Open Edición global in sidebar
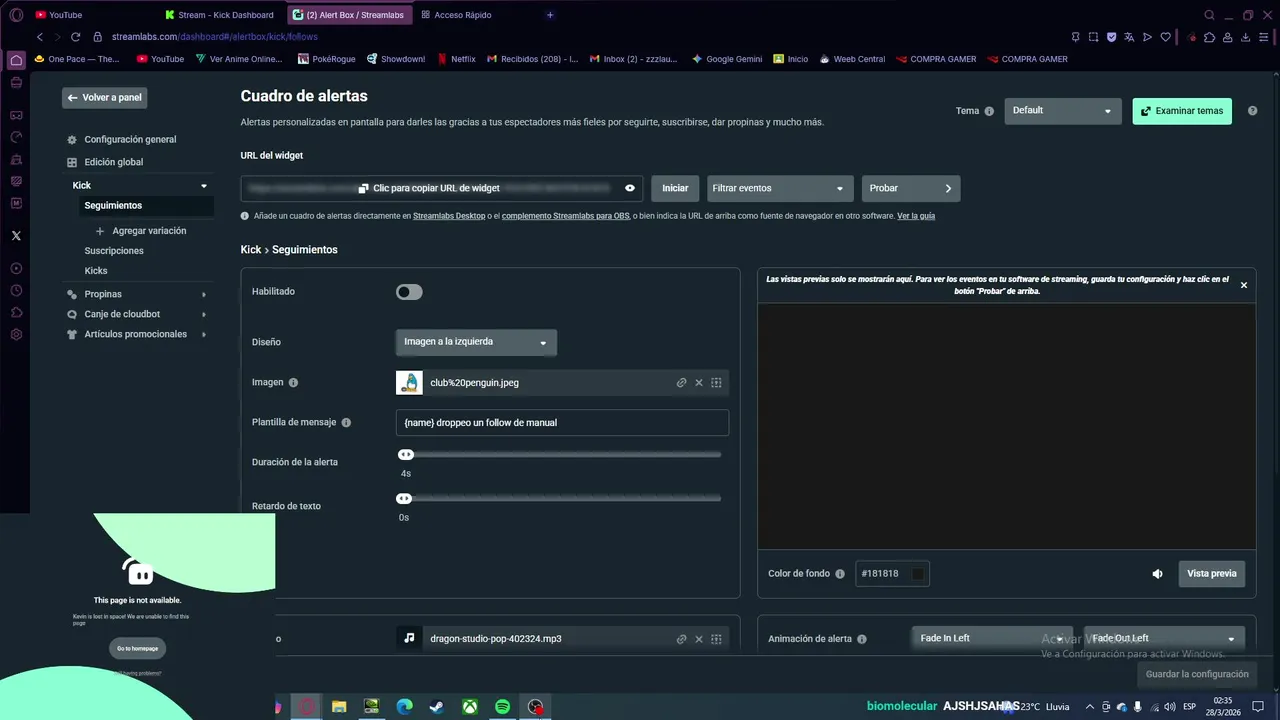The image size is (1280, 720). pyautogui.click(x=113, y=162)
